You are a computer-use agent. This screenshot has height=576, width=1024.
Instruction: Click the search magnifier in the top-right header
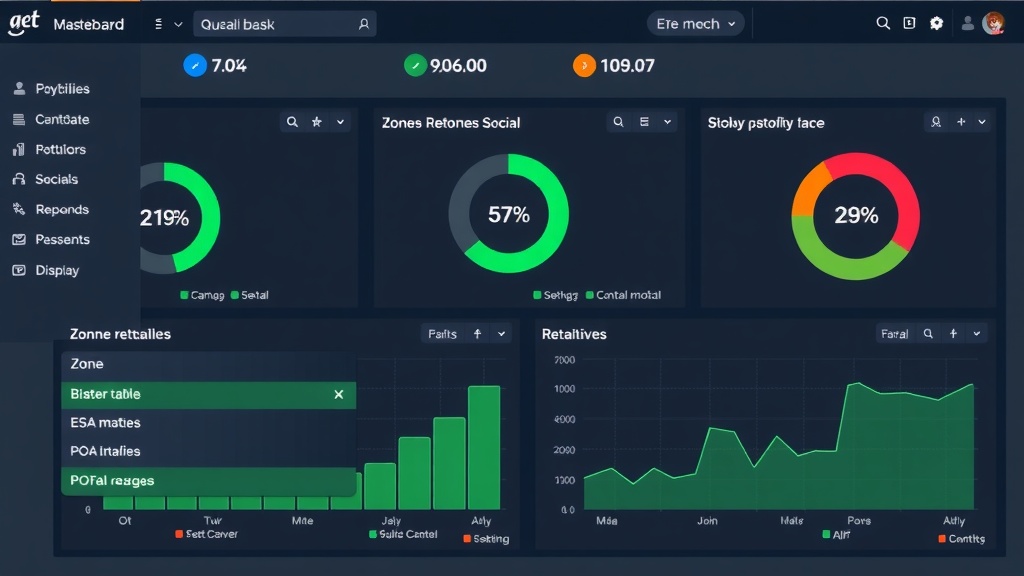[883, 23]
